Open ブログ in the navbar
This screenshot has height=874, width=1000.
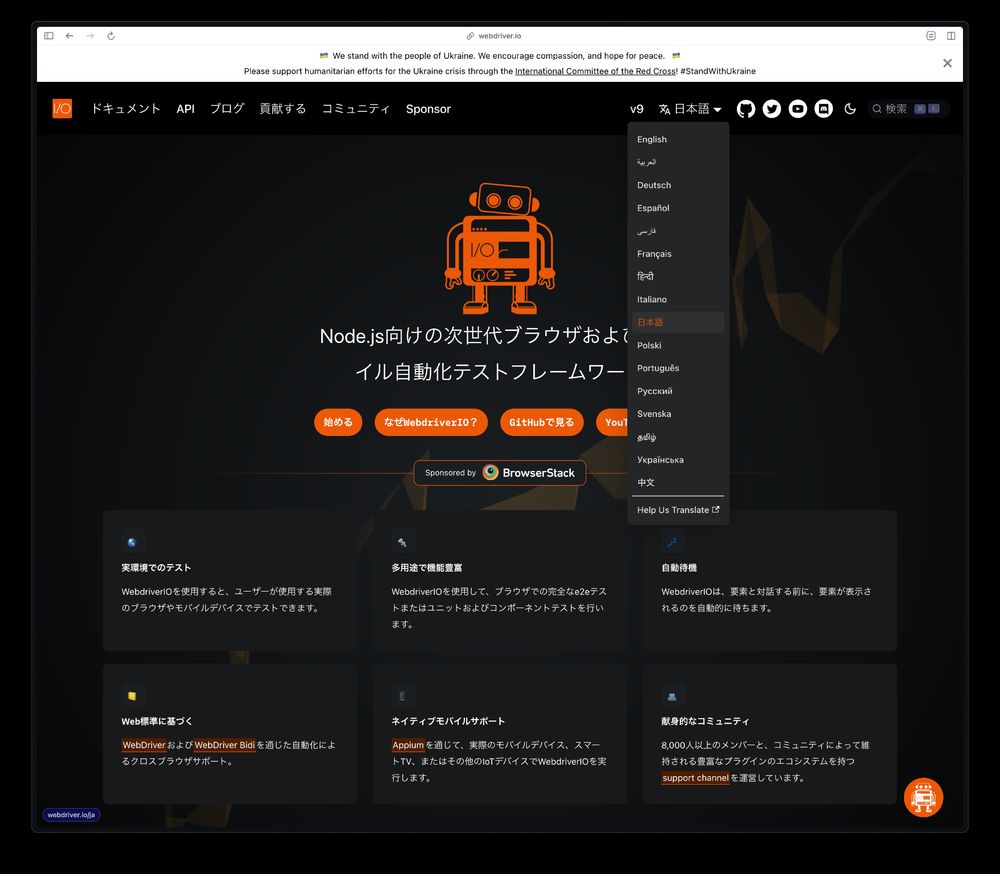pyautogui.click(x=227, y=109)
